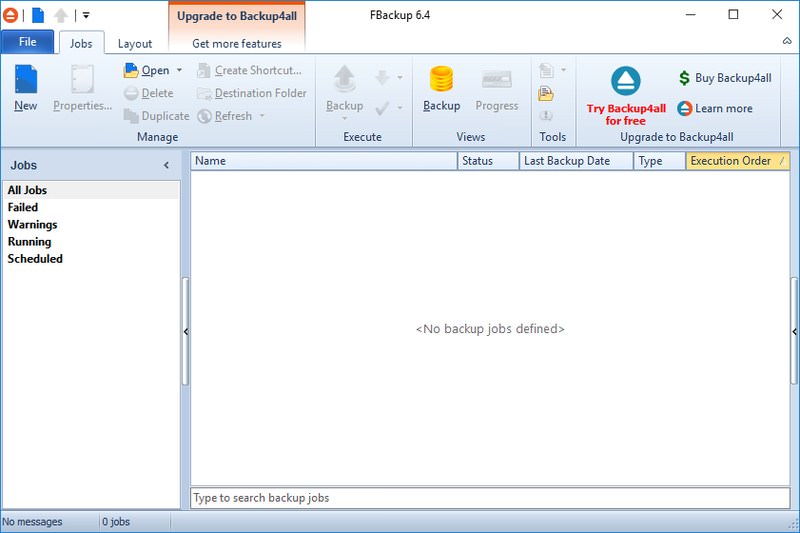This screenshot has width=800, height=533.
Task: Select the Layout ribbon tab
Action: [x=135, y=43]
